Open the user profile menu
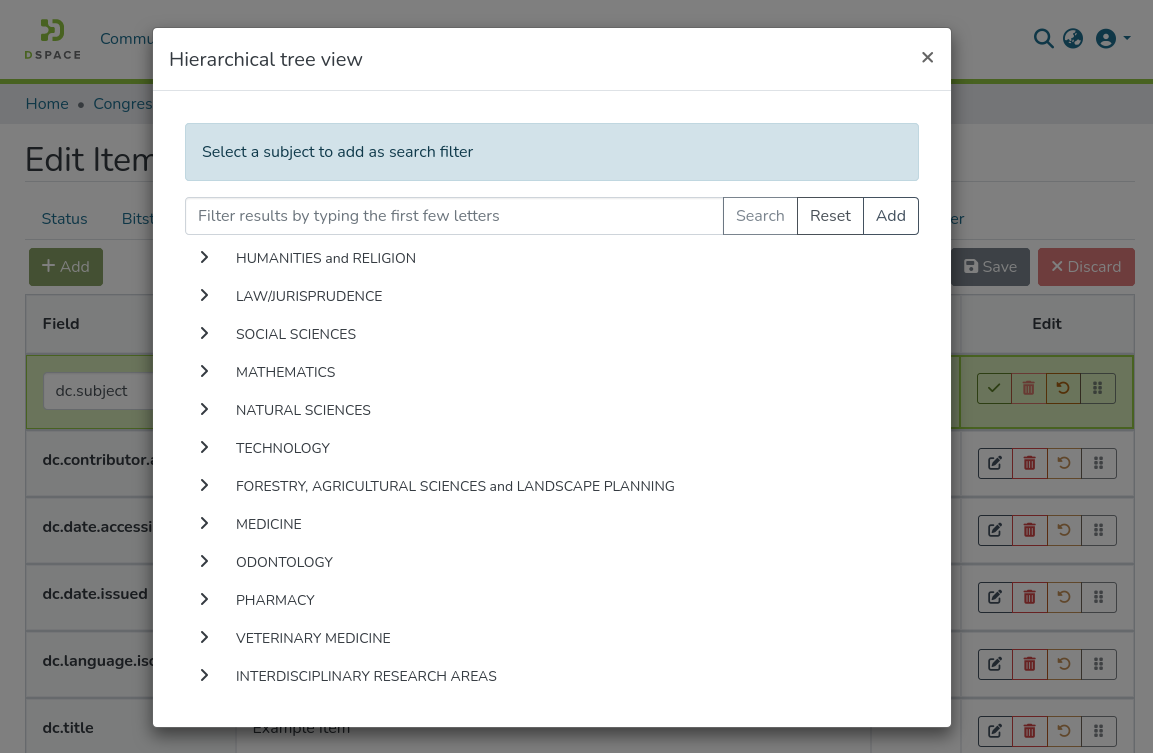1153x753 pixels. pos(1112,39)
